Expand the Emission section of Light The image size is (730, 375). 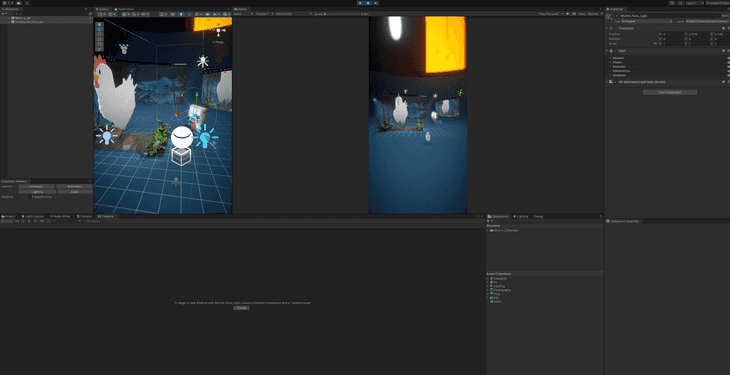tap(610, 67)
